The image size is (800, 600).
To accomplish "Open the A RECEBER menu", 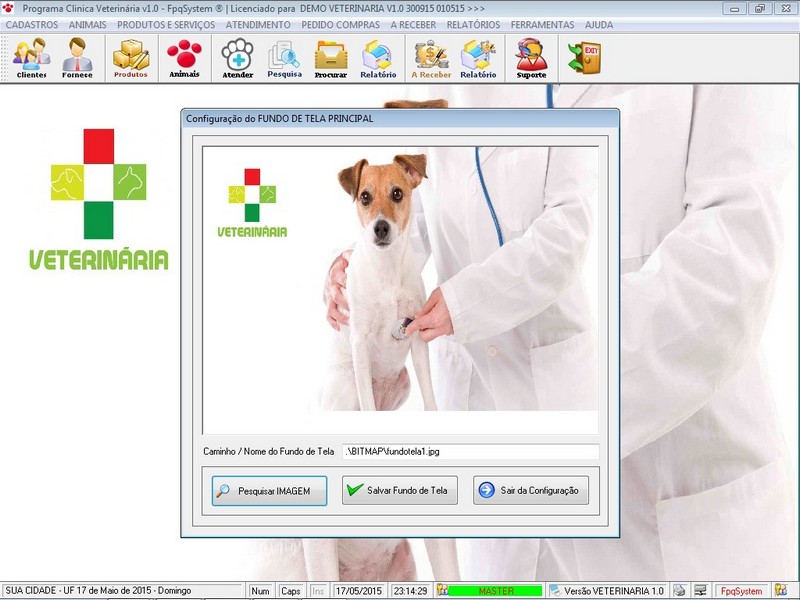I will point(413,25).
